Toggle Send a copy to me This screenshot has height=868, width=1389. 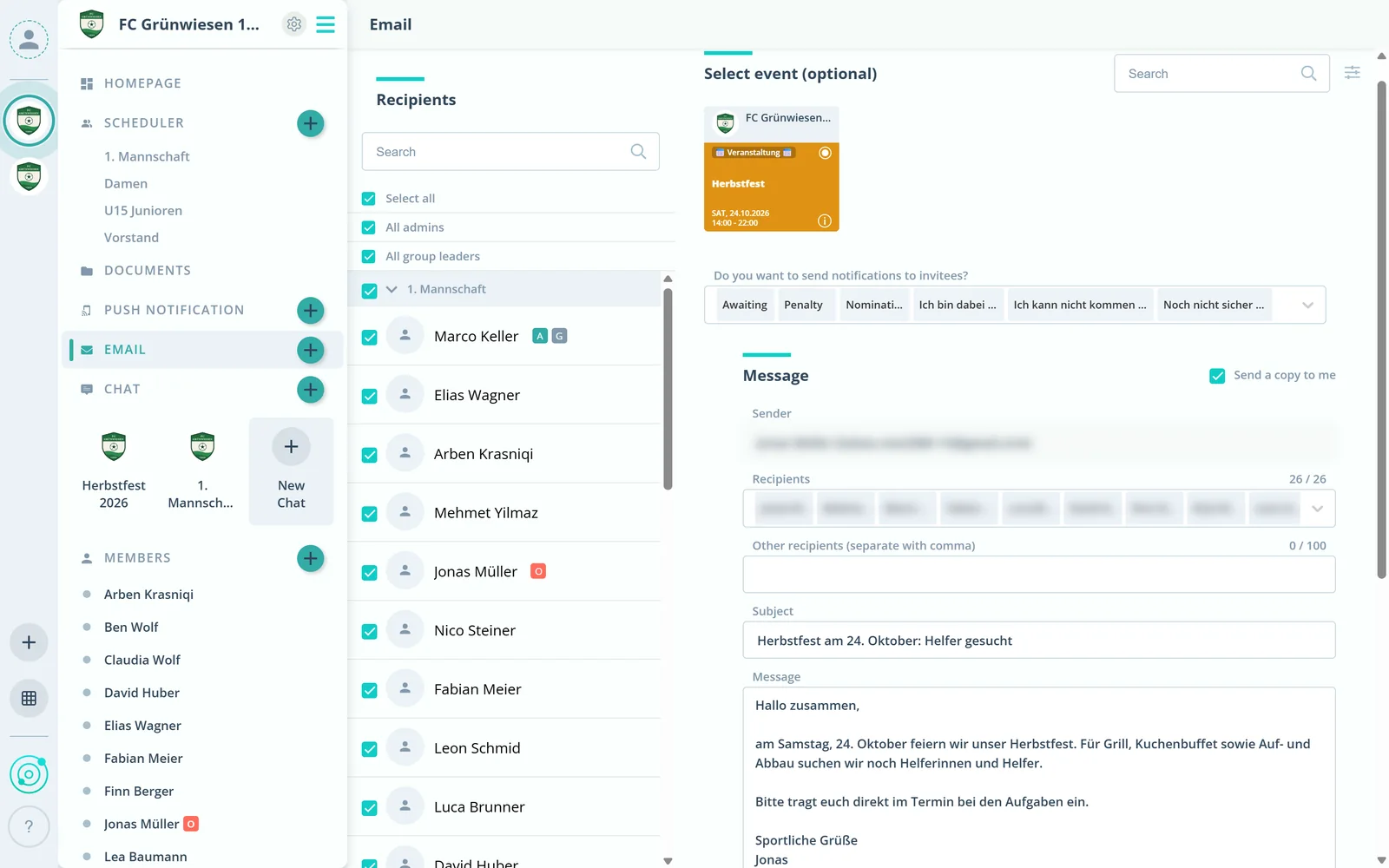point(1217,376)
